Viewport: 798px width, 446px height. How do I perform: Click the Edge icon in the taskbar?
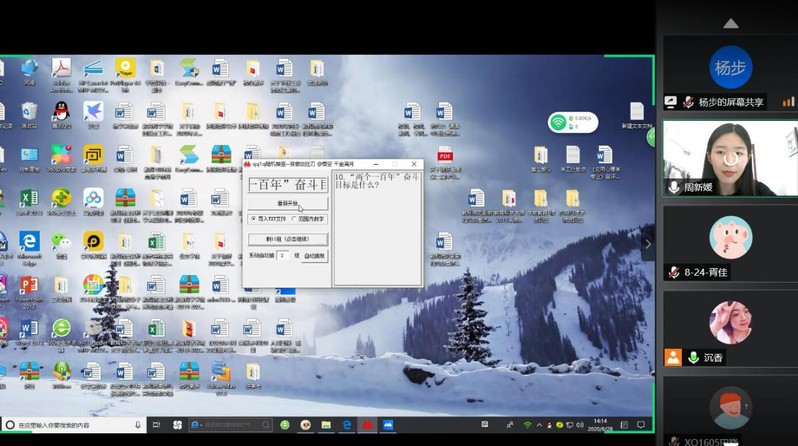[x=347, y=425]
